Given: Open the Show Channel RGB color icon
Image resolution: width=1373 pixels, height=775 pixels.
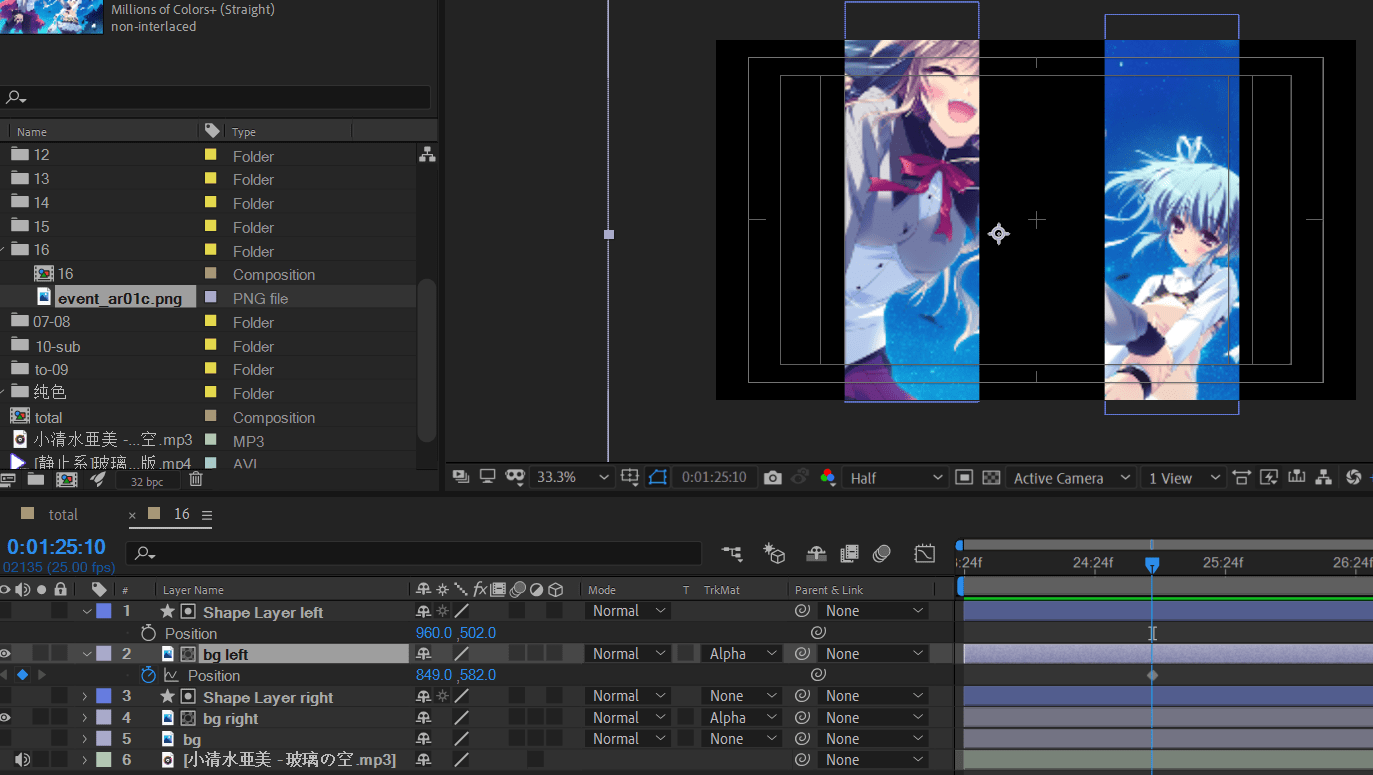Looking at the screenshot, I should [827, 478].
